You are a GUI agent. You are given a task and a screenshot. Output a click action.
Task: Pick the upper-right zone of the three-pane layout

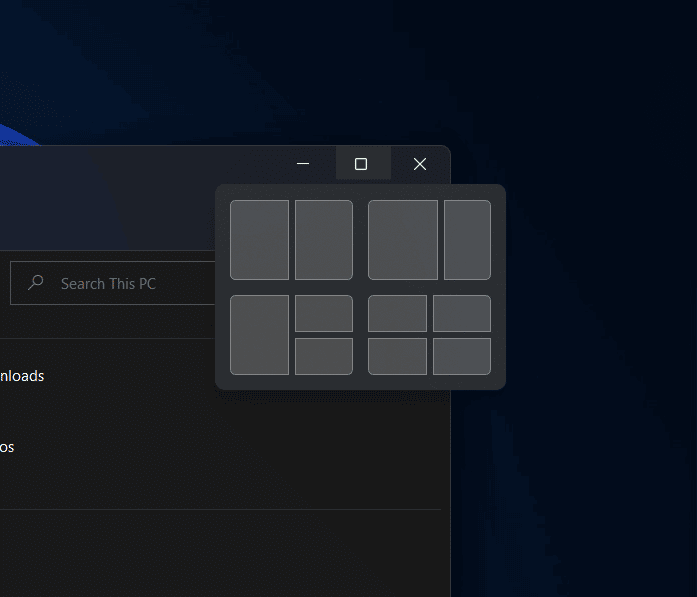[324, 313]
